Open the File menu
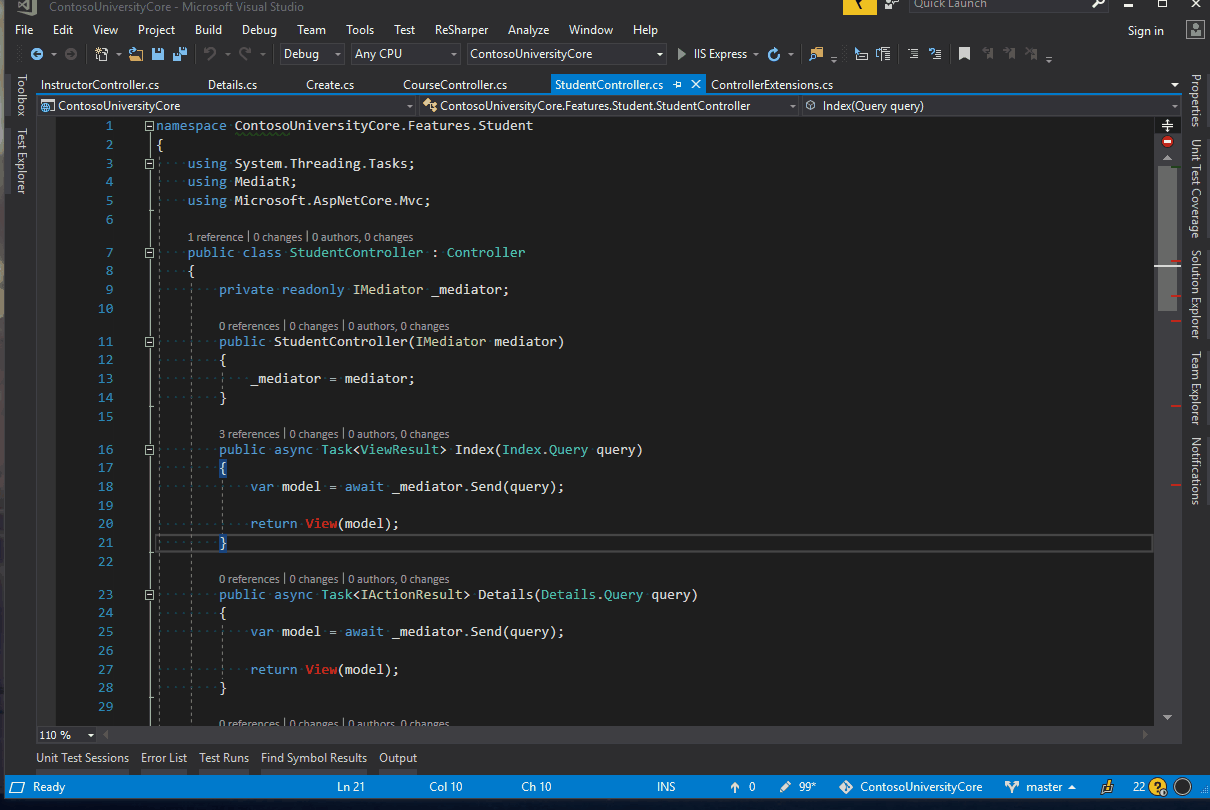This screenshot has height=810, width=1210. (24, 30)
